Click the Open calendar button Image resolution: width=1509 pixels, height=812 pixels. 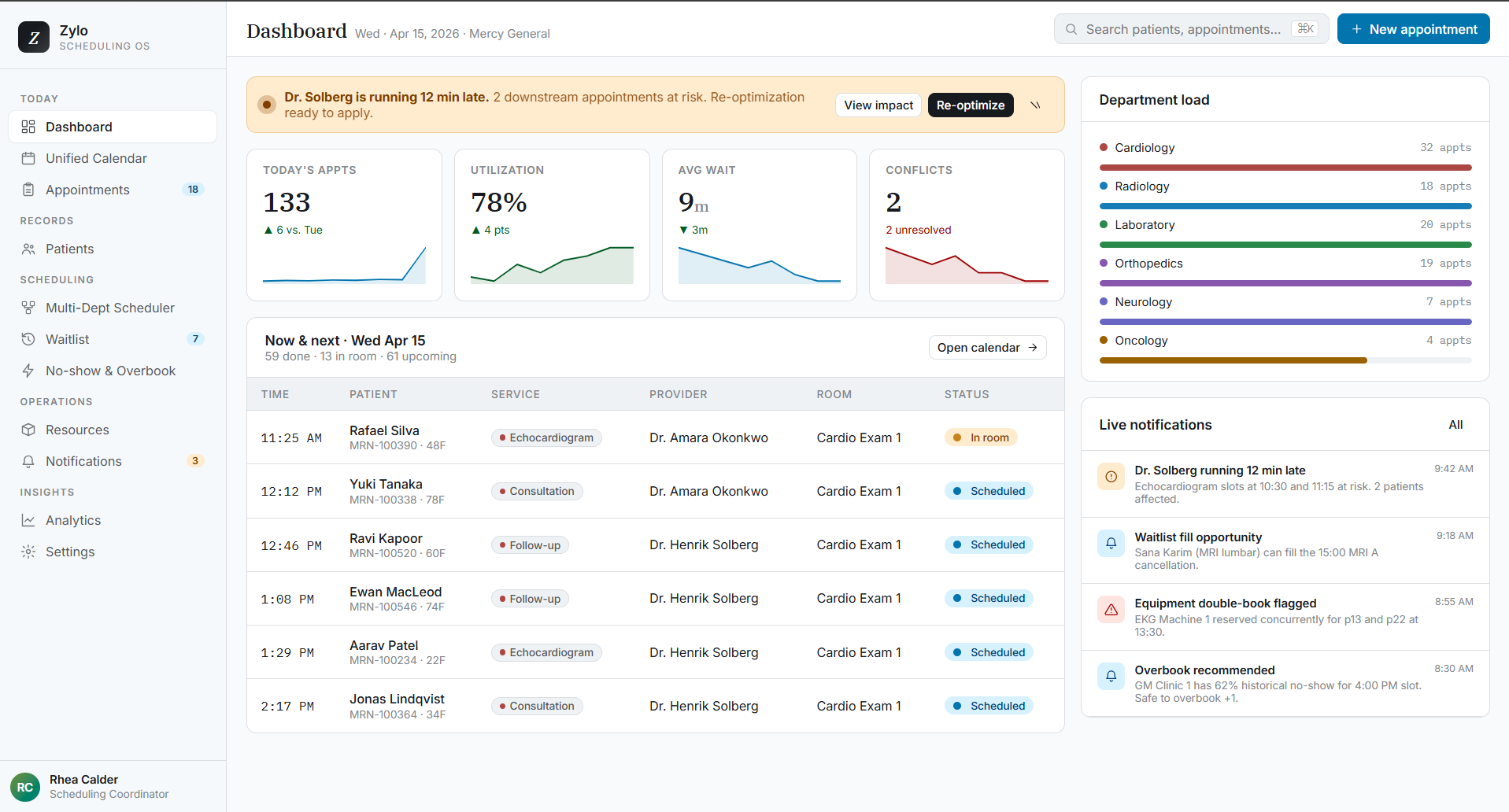987,348
